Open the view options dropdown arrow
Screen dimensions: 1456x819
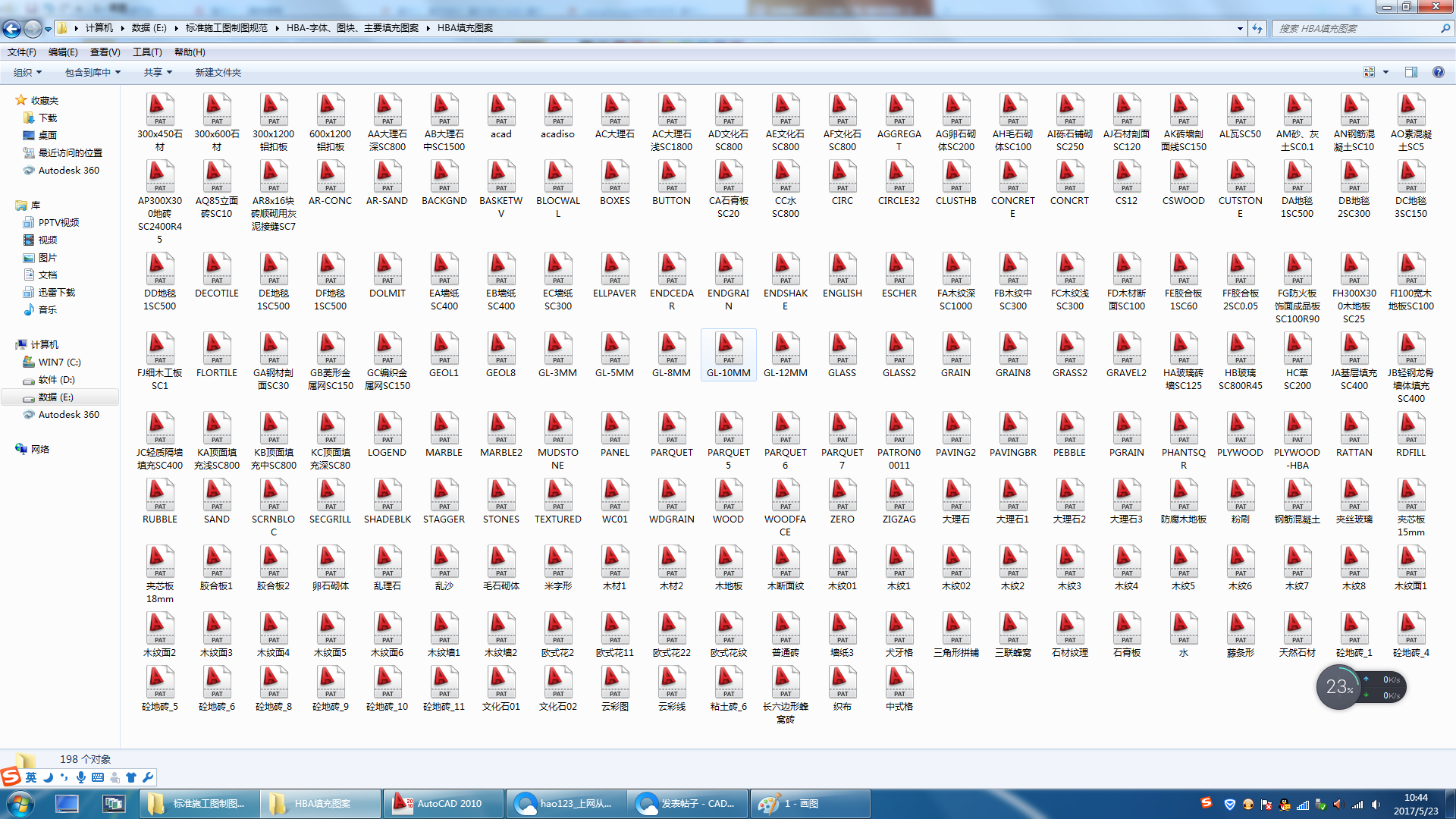pyautogui.click(x=1385, y=72)
